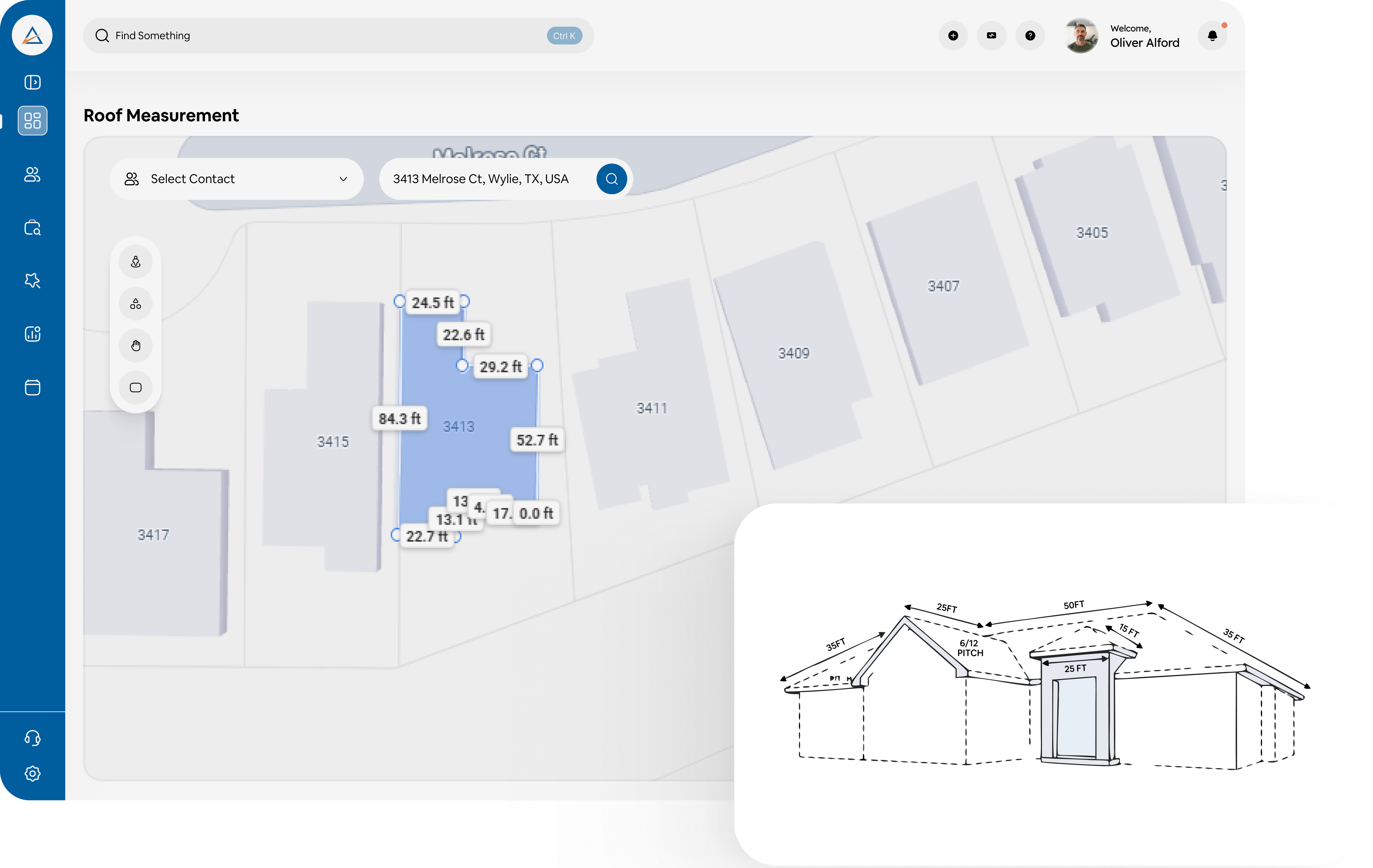Click the blue address search button
This screenshot has width=1373, height=868.
612,179
